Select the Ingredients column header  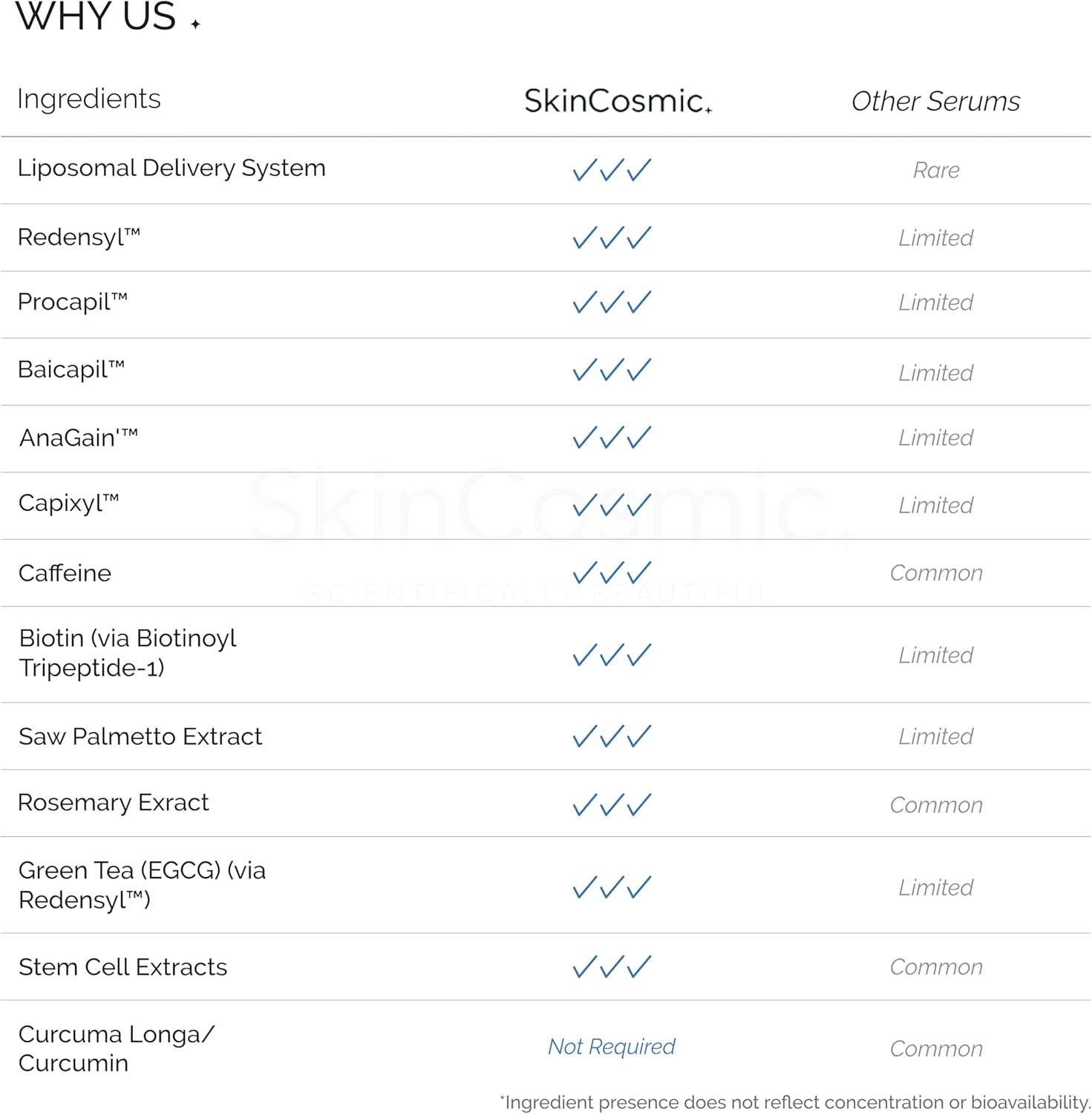point(89,99)
